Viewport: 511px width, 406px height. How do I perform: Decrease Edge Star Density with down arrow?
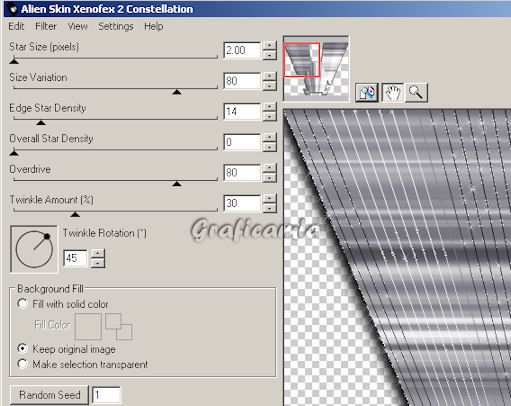tap(269, 116)
